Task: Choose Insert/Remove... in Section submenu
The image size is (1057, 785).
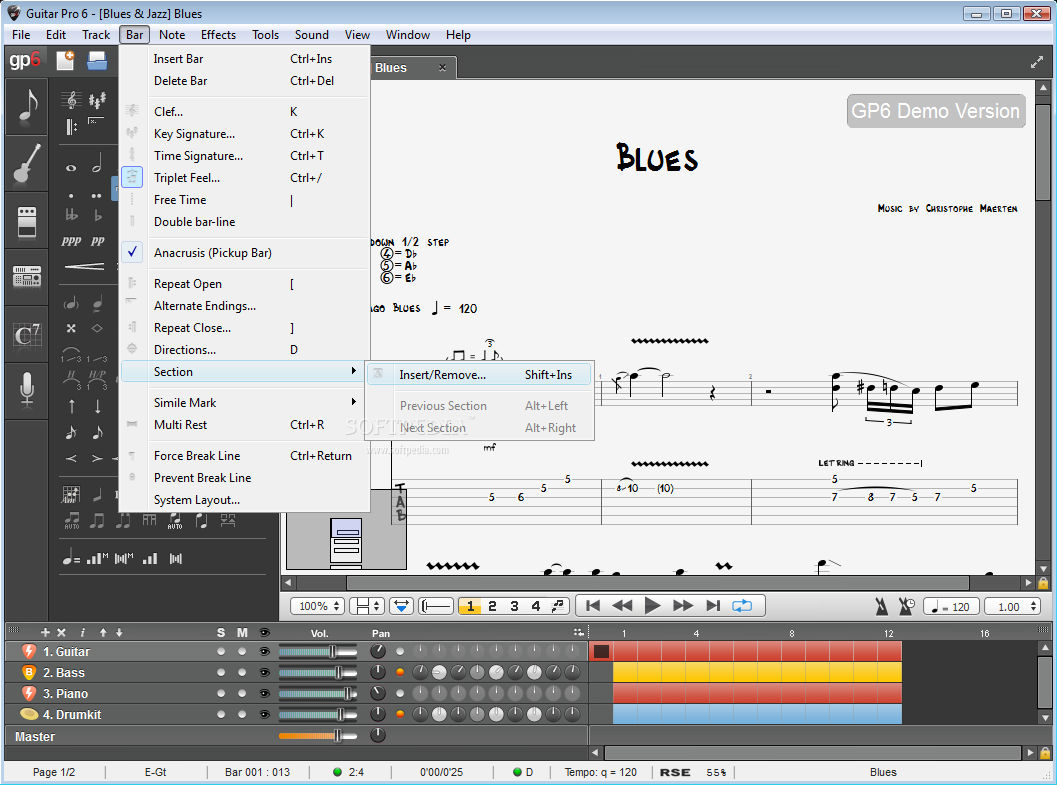Action: point(479,375)
